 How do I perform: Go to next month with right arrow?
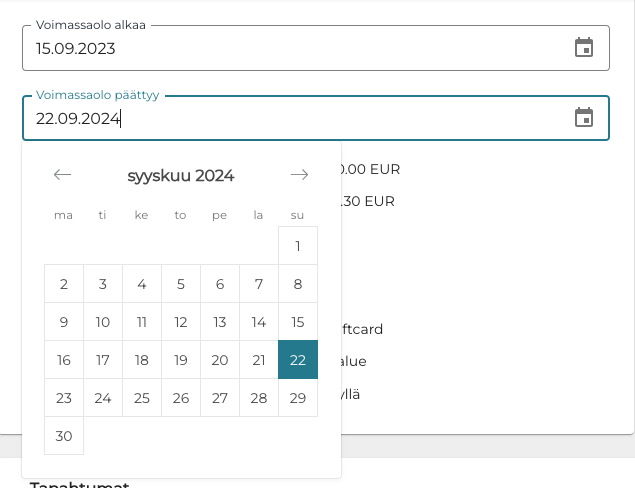pos(299,175)
